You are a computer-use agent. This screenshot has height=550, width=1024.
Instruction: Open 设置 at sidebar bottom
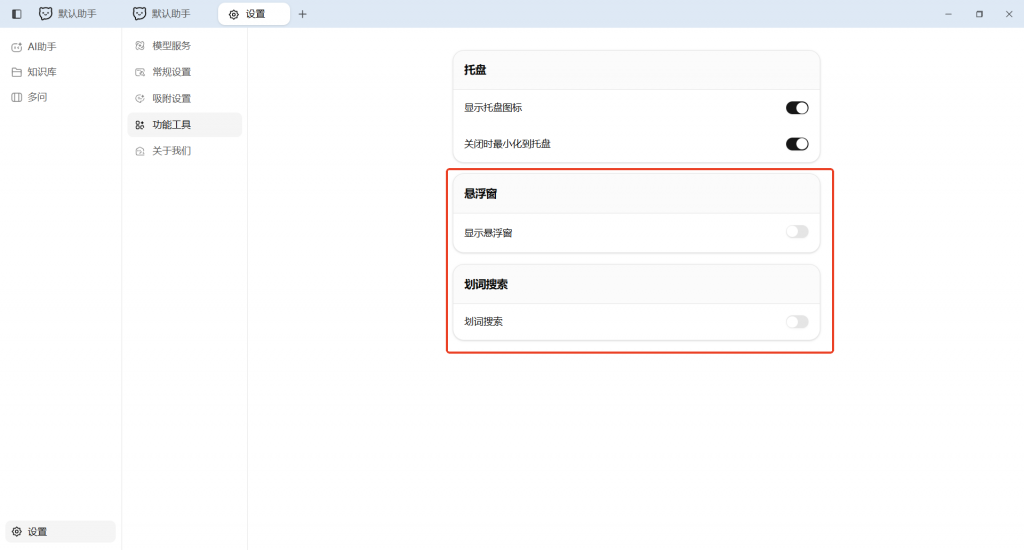pos(60,532)
